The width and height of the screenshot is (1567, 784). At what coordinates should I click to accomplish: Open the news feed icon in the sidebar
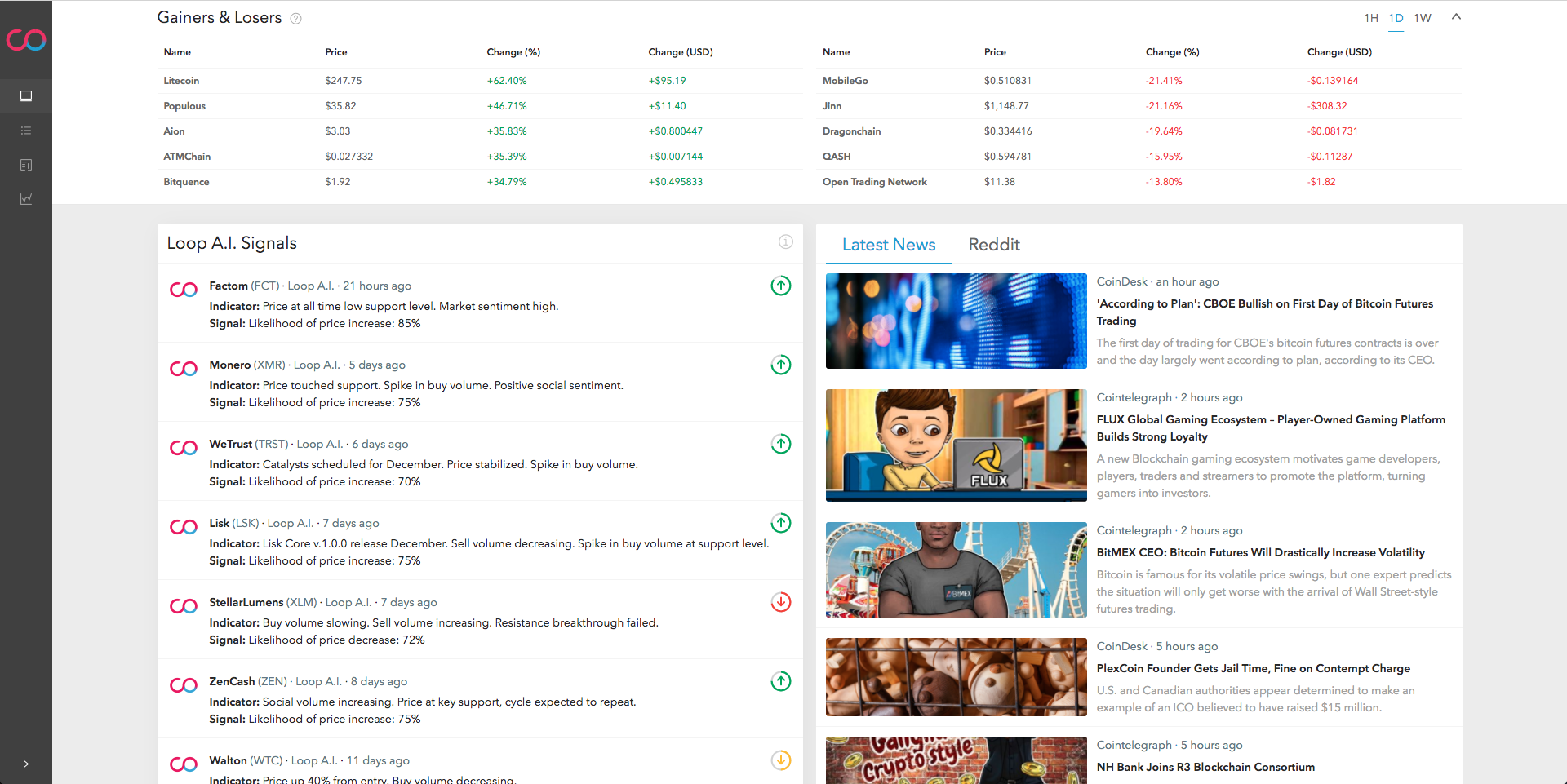pos(25,165)
